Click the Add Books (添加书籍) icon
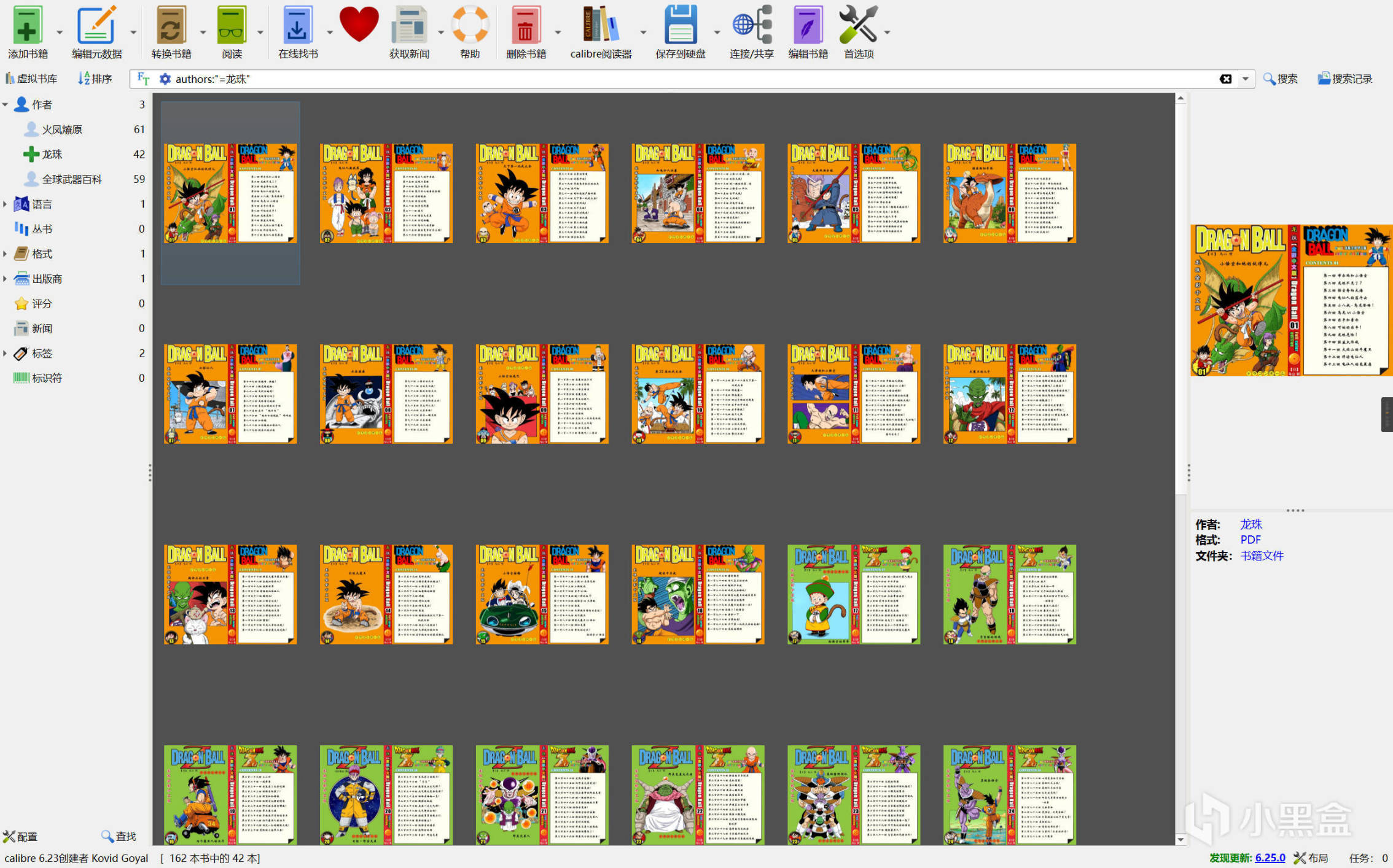 (x=27, y=26)
